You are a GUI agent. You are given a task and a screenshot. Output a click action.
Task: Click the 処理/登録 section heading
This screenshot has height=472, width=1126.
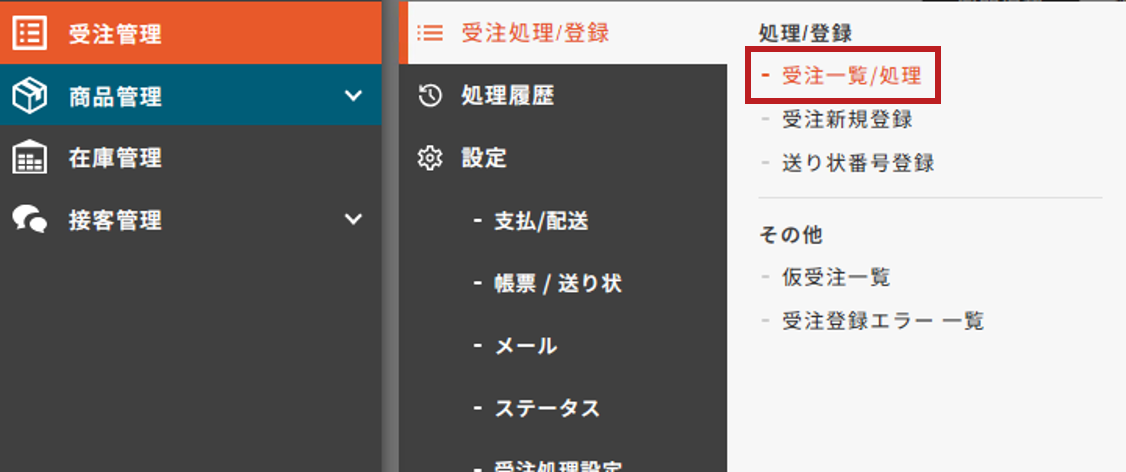[x=804, y=32]
